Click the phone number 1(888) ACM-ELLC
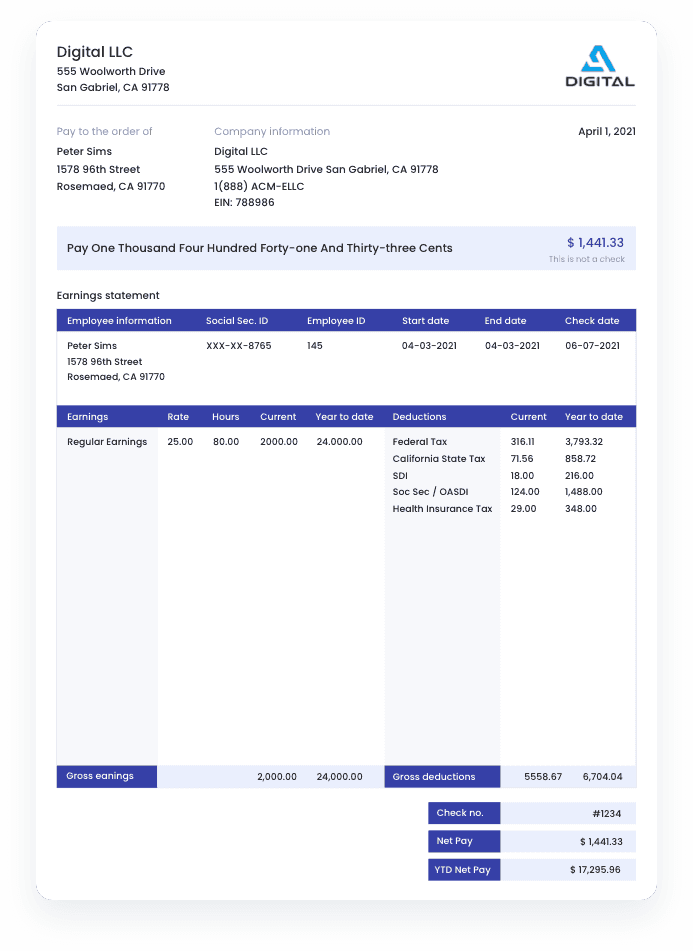 tap(259, 186)
